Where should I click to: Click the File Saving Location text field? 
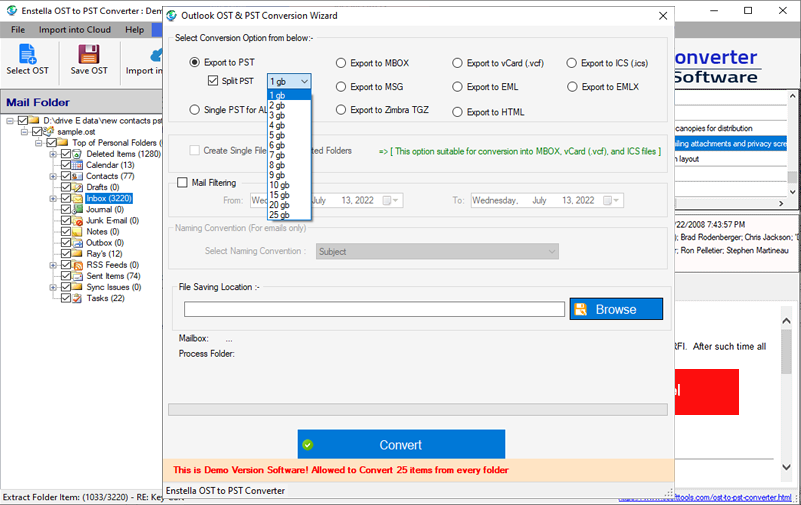pos(374,309)
